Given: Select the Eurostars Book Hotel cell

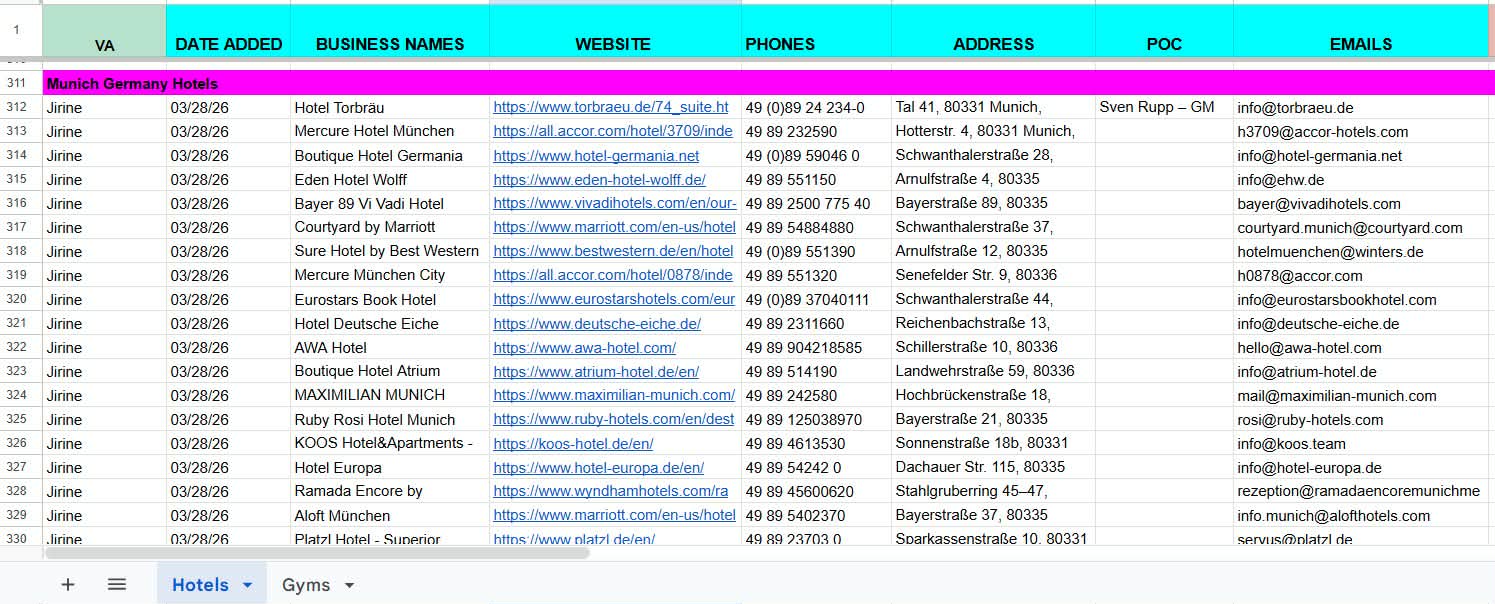Looking at the screenshot, I should (x=390, y=299).
